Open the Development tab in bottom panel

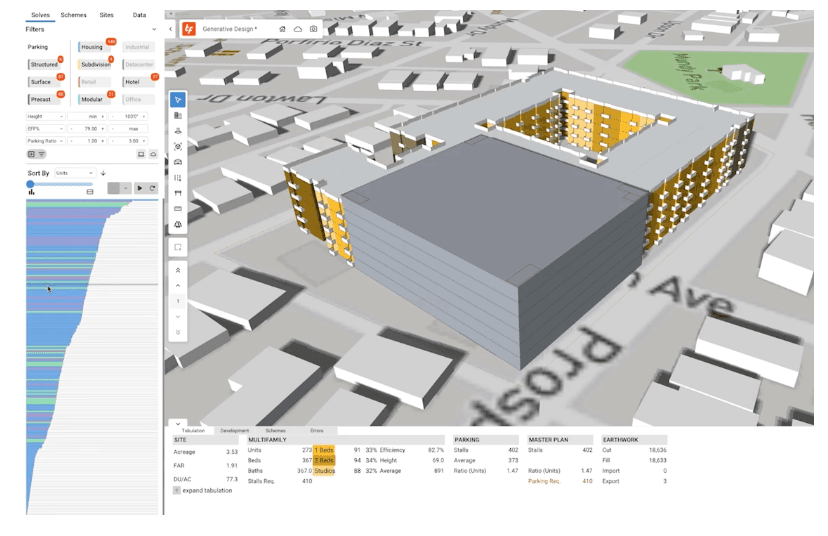tap(235, 430)
